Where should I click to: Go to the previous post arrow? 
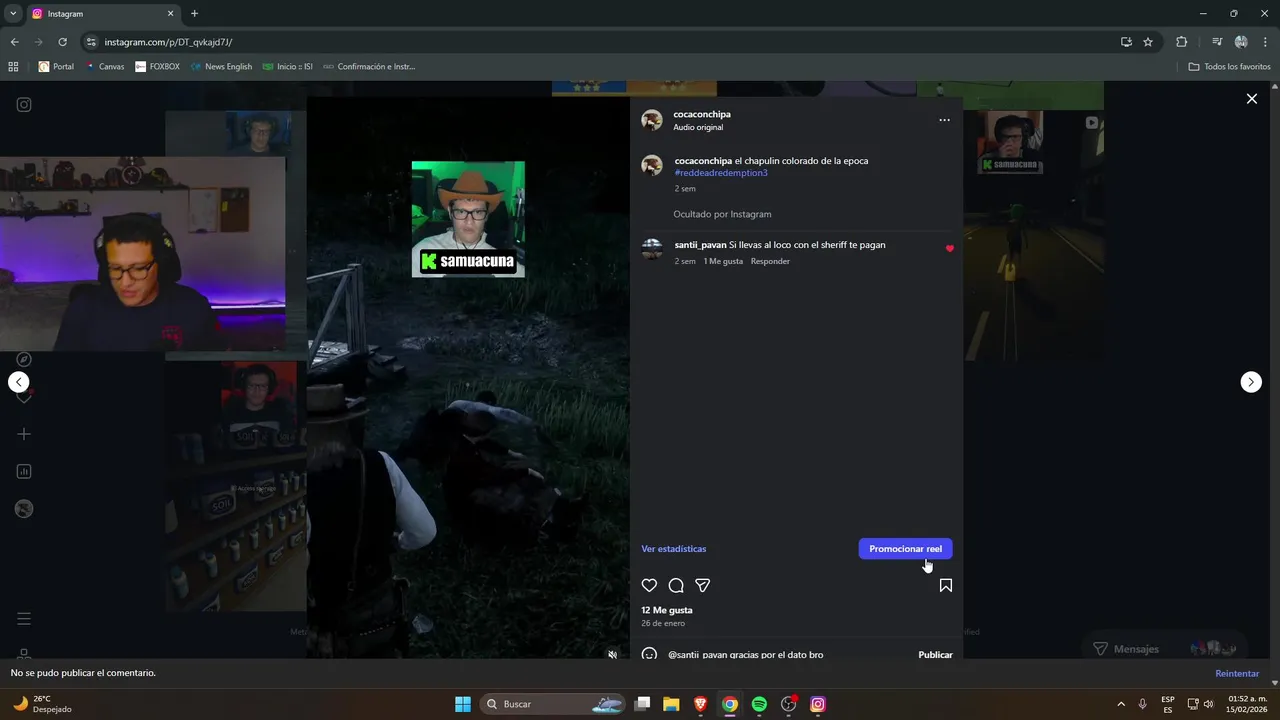pos(18,382)
